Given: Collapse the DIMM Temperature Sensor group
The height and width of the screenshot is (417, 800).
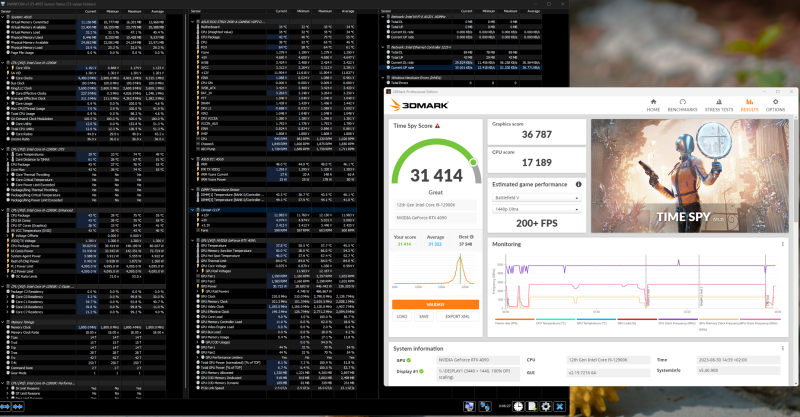Looking at the screenshot, I should click(192, 189).
